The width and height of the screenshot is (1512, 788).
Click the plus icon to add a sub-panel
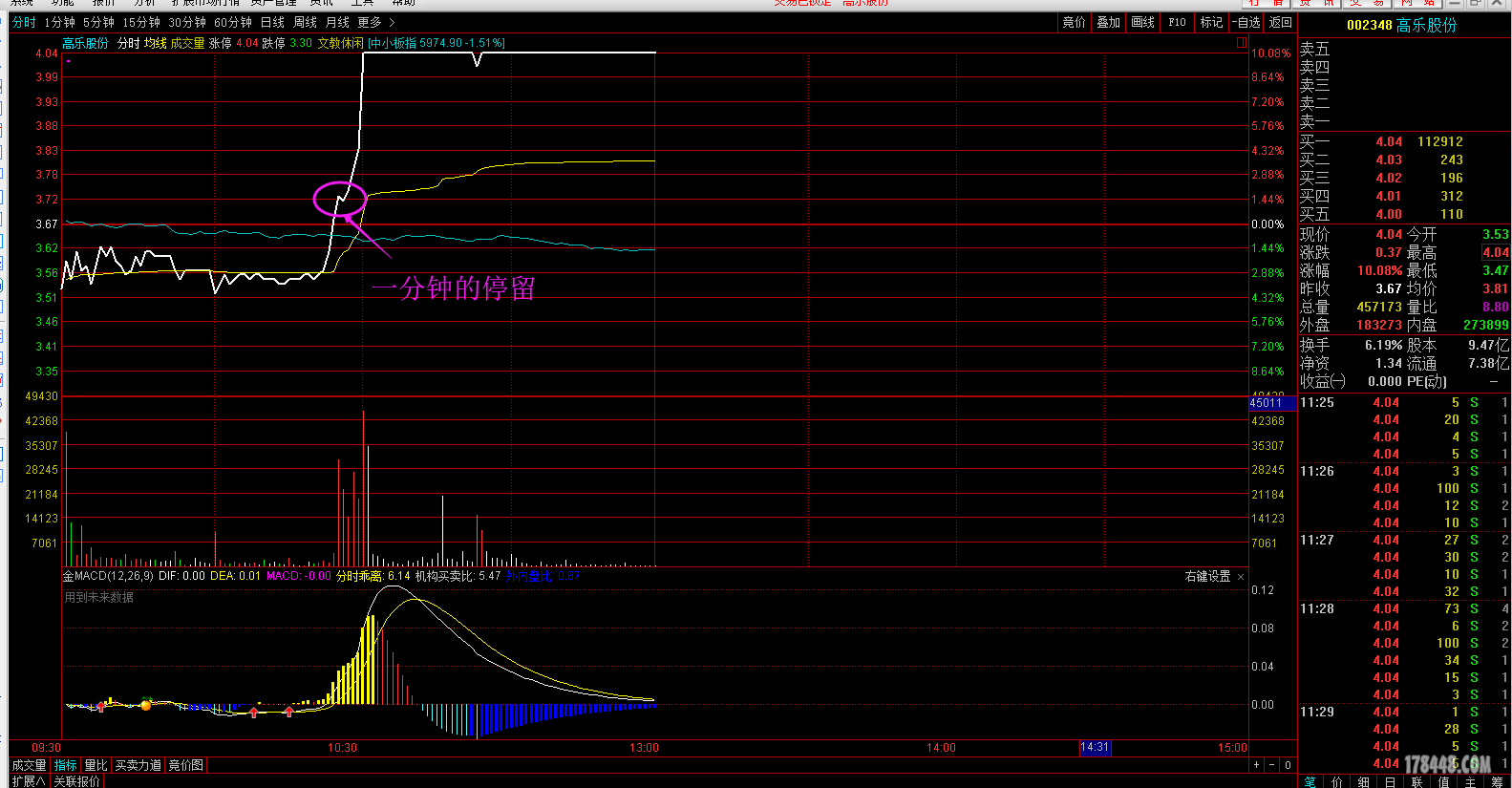1257,765
